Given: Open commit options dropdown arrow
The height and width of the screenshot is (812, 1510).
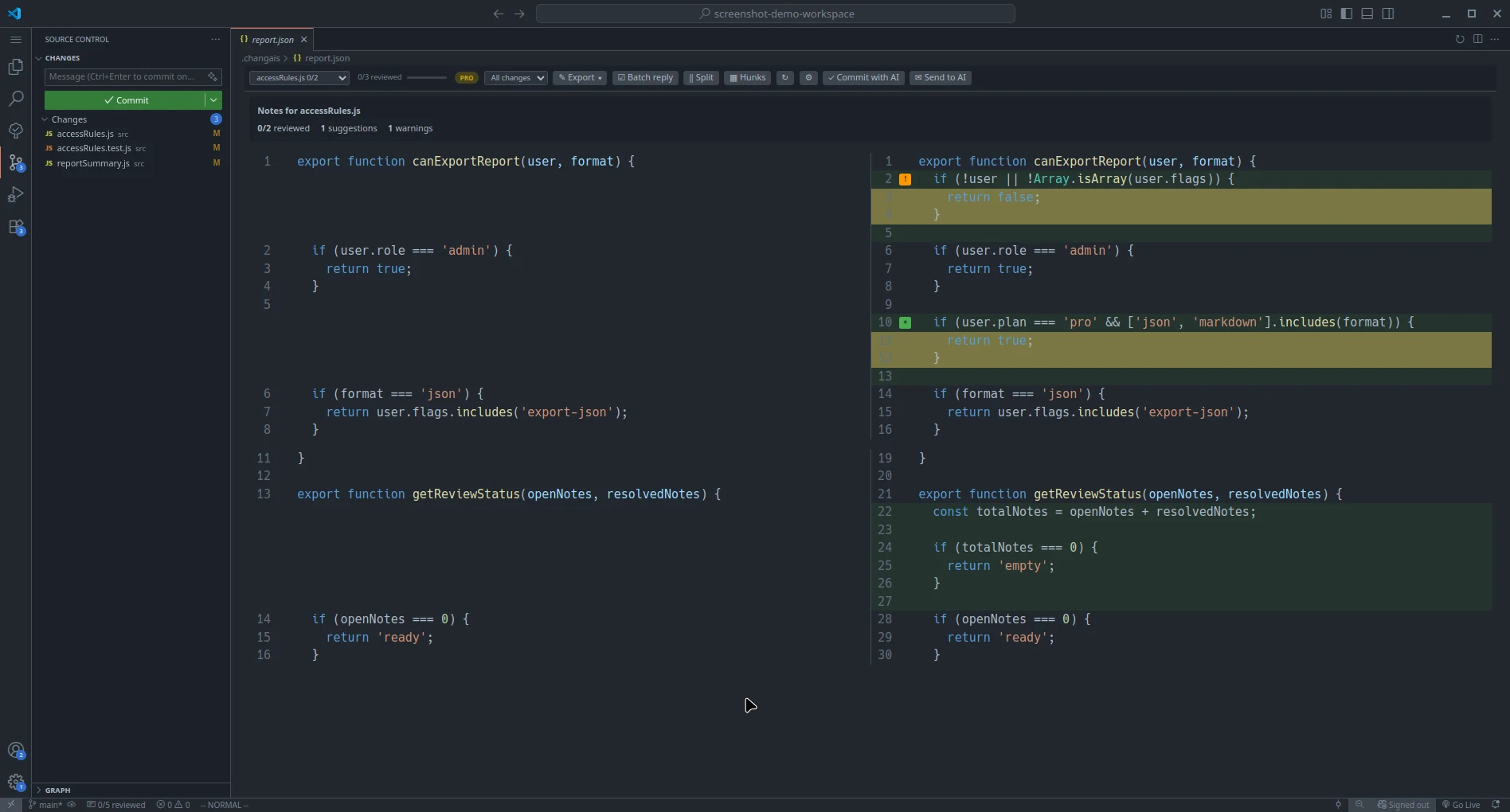Looking at the screenshot, I should [213, 100].
